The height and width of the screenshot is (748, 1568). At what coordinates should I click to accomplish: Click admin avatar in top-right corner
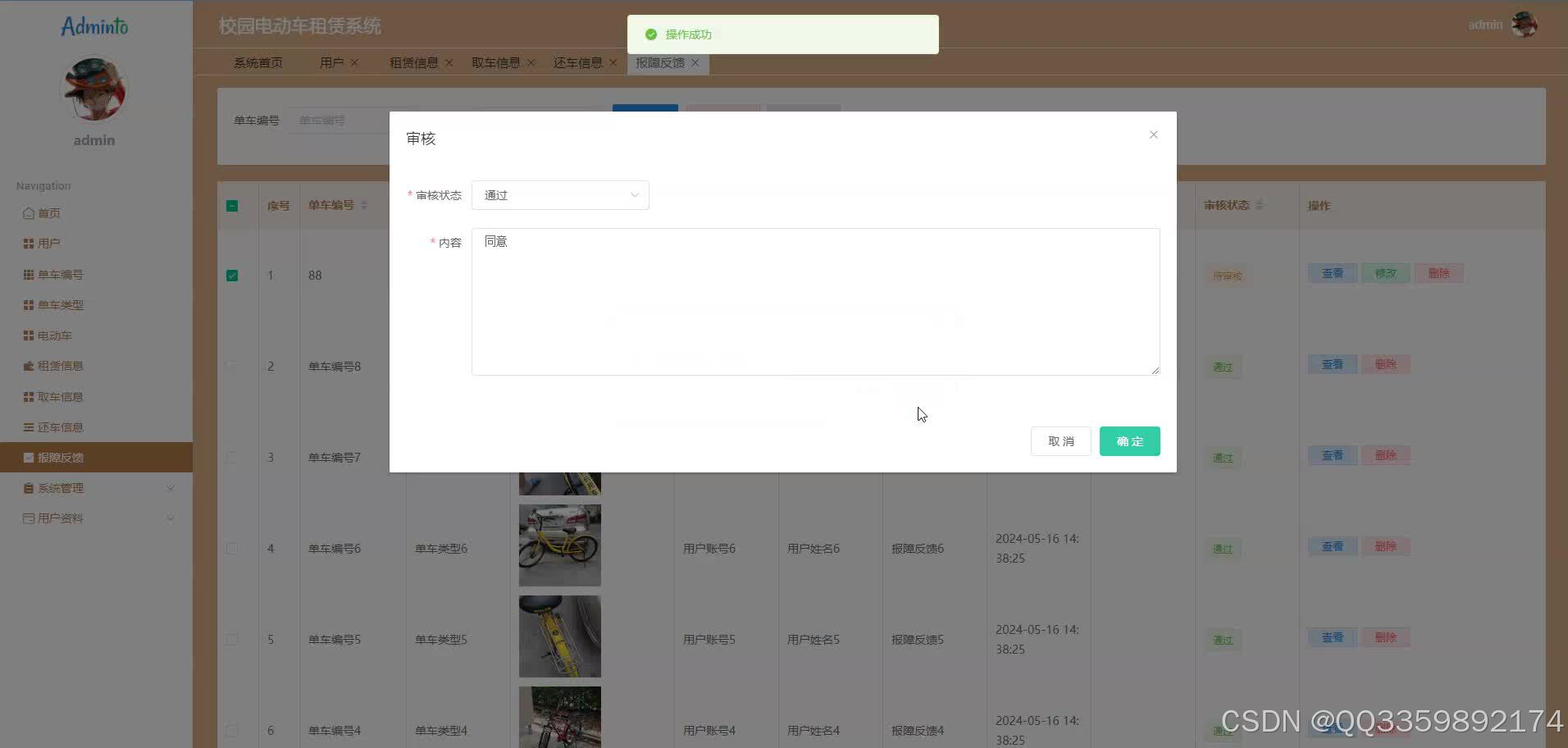pos(1524,25)
